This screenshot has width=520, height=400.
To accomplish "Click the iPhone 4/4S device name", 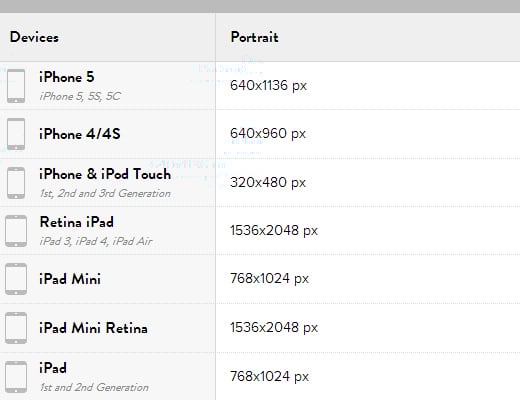I will [x=80, y=134].
